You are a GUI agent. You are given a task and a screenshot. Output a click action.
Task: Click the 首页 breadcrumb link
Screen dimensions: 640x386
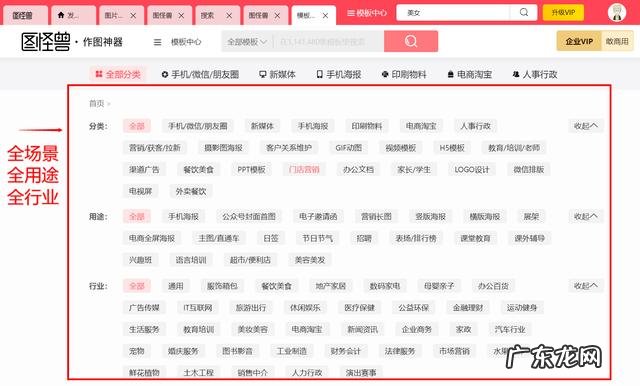click(97, 104)
